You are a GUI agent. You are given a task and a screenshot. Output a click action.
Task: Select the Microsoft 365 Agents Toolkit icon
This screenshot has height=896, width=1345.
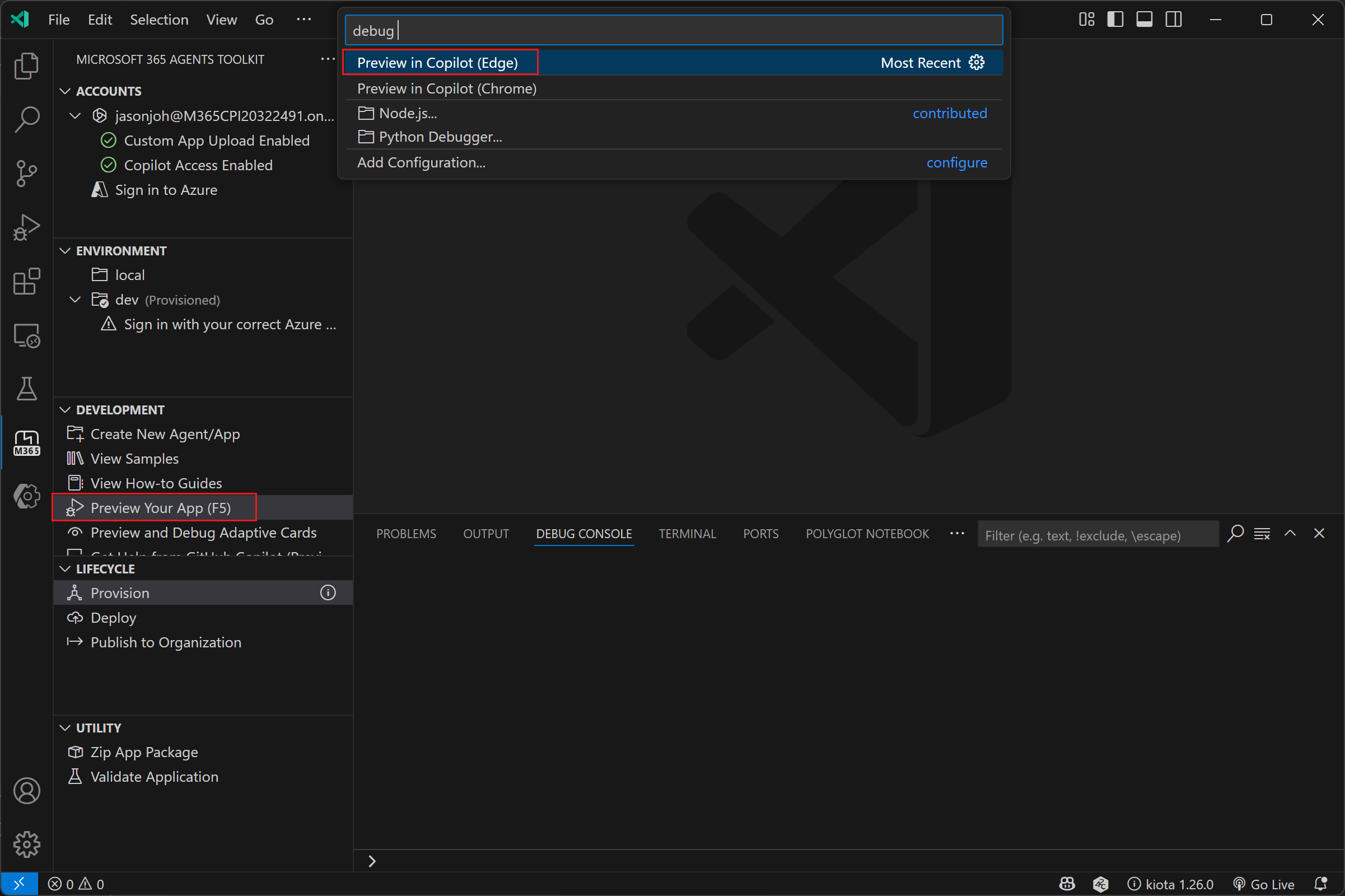(26, 442)
